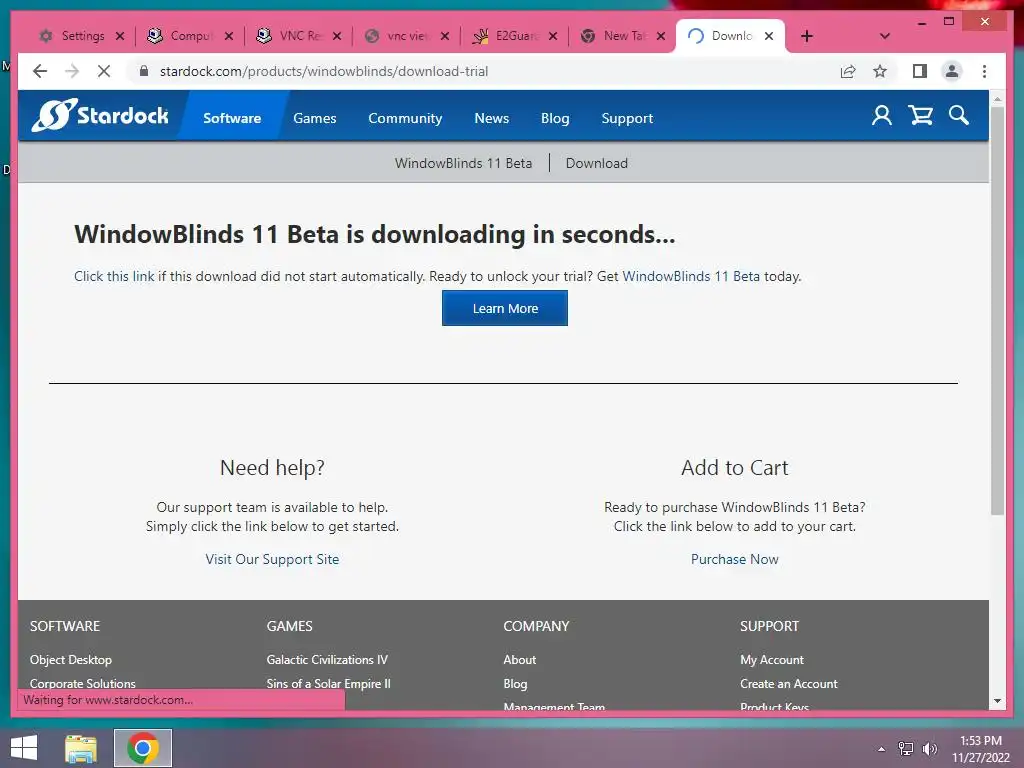
Task: Open My Account footer link
Action: tap(771, 660)
